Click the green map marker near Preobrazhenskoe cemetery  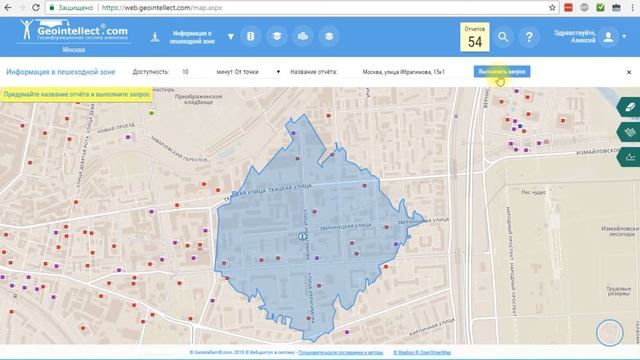pos(152,113)
